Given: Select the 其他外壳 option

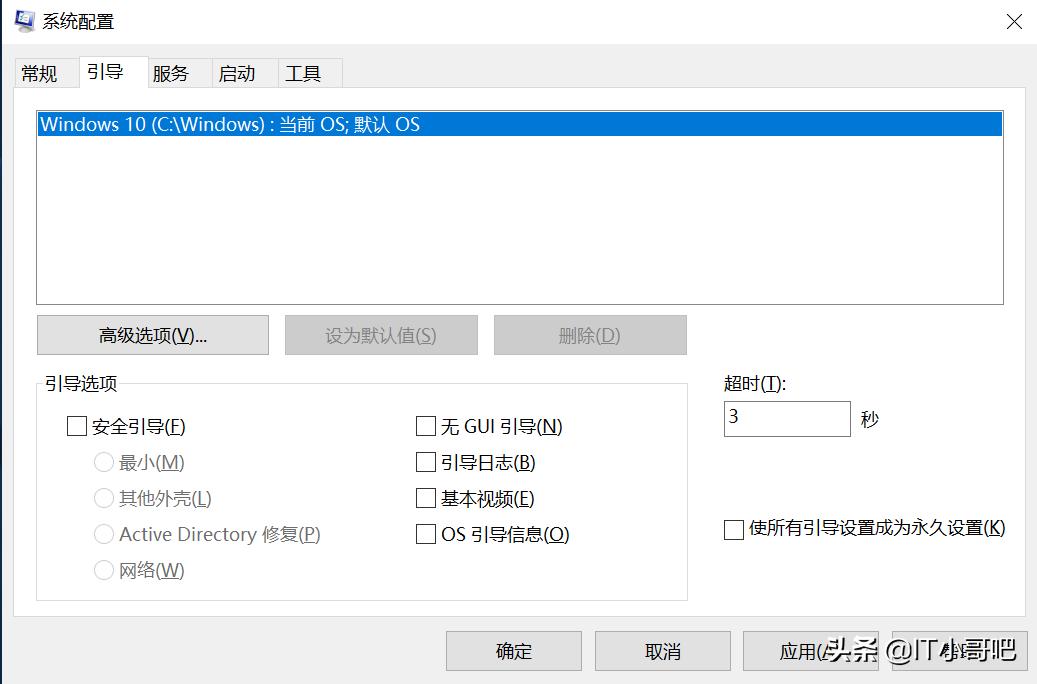Looking at the screenshot, I should click(104, 498).
